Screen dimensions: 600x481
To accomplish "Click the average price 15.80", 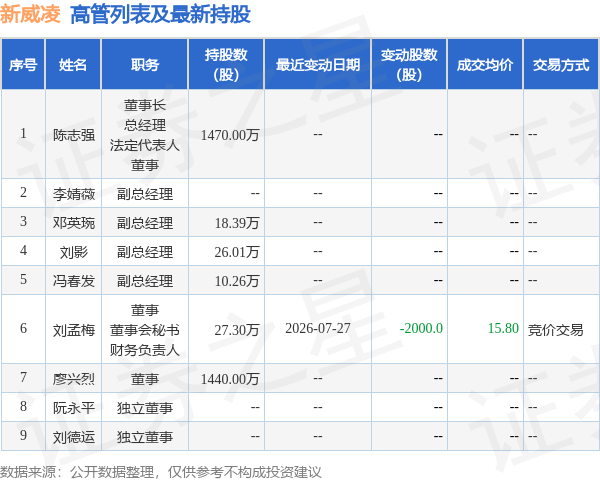I will pyautogui.click(x=503, y=328).
